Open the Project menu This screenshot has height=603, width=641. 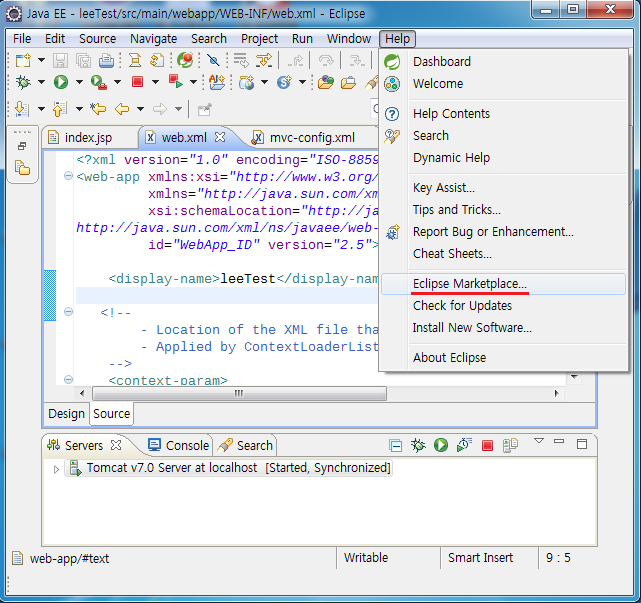259,39
